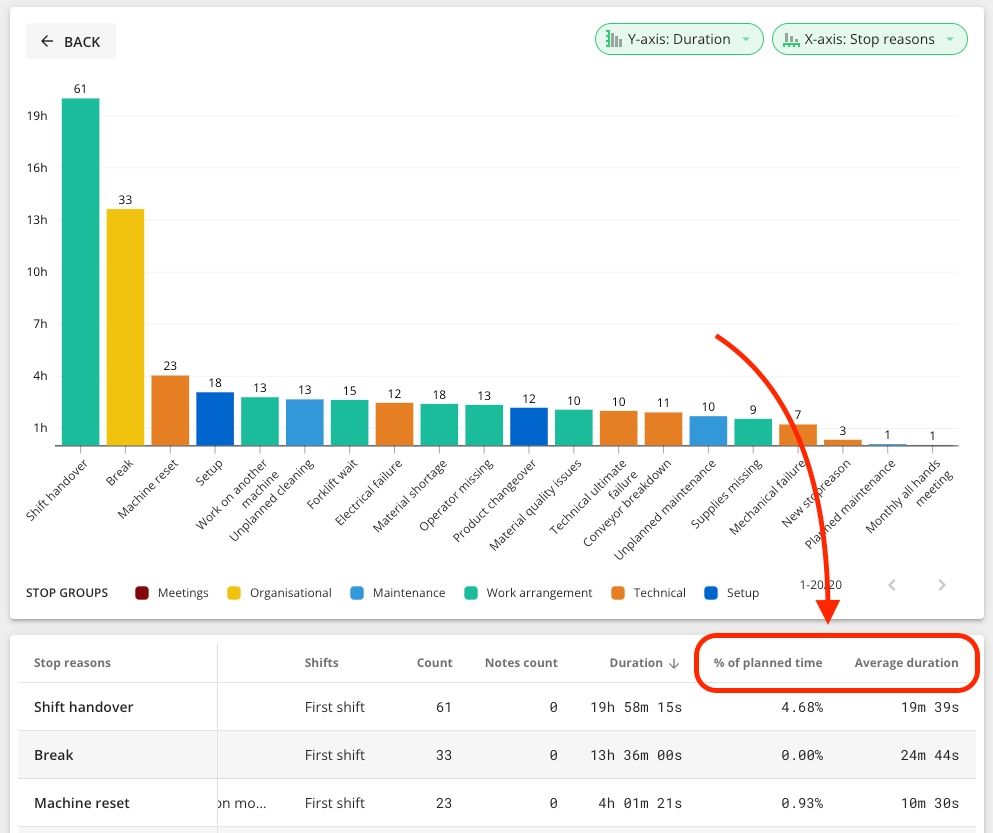Click the 13h 36m 00s duration cell
Image resolution: width=993 pixels, height=833 pixels.
pyautogui.click(x=636, y=755)
